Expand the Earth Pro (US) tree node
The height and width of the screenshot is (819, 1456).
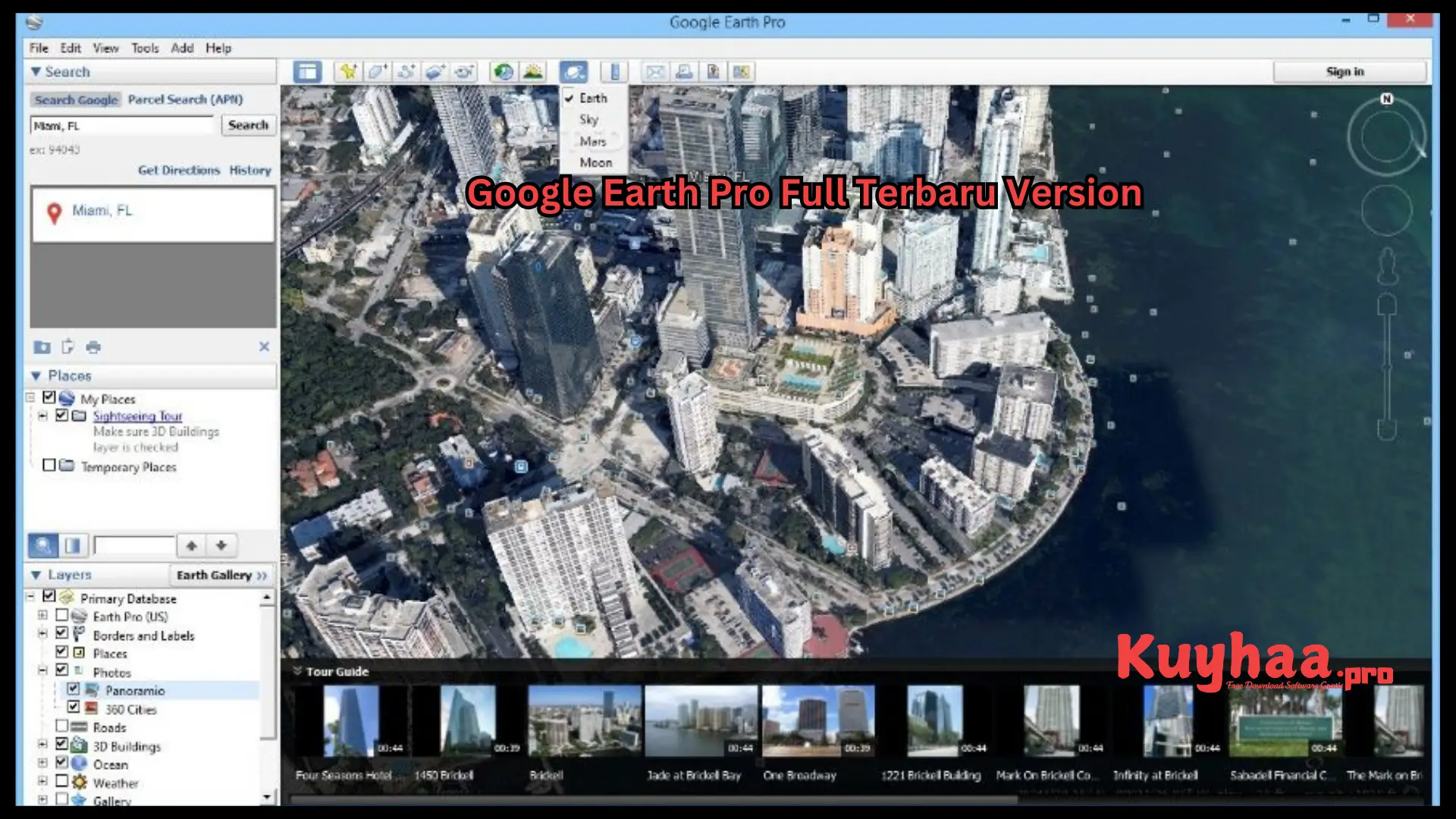click(42, 615)
